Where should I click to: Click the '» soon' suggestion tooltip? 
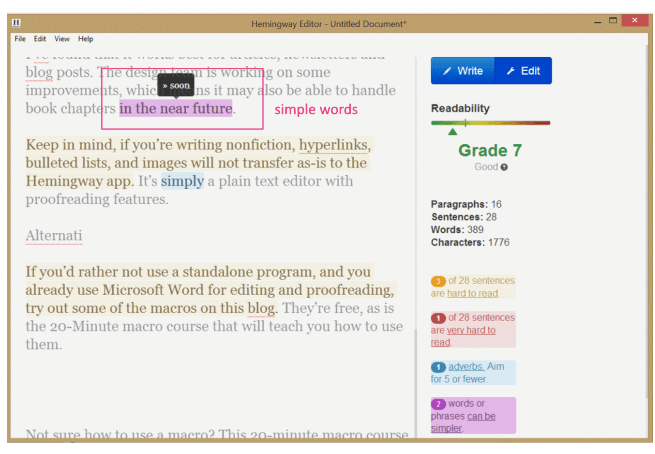point(176,86)
